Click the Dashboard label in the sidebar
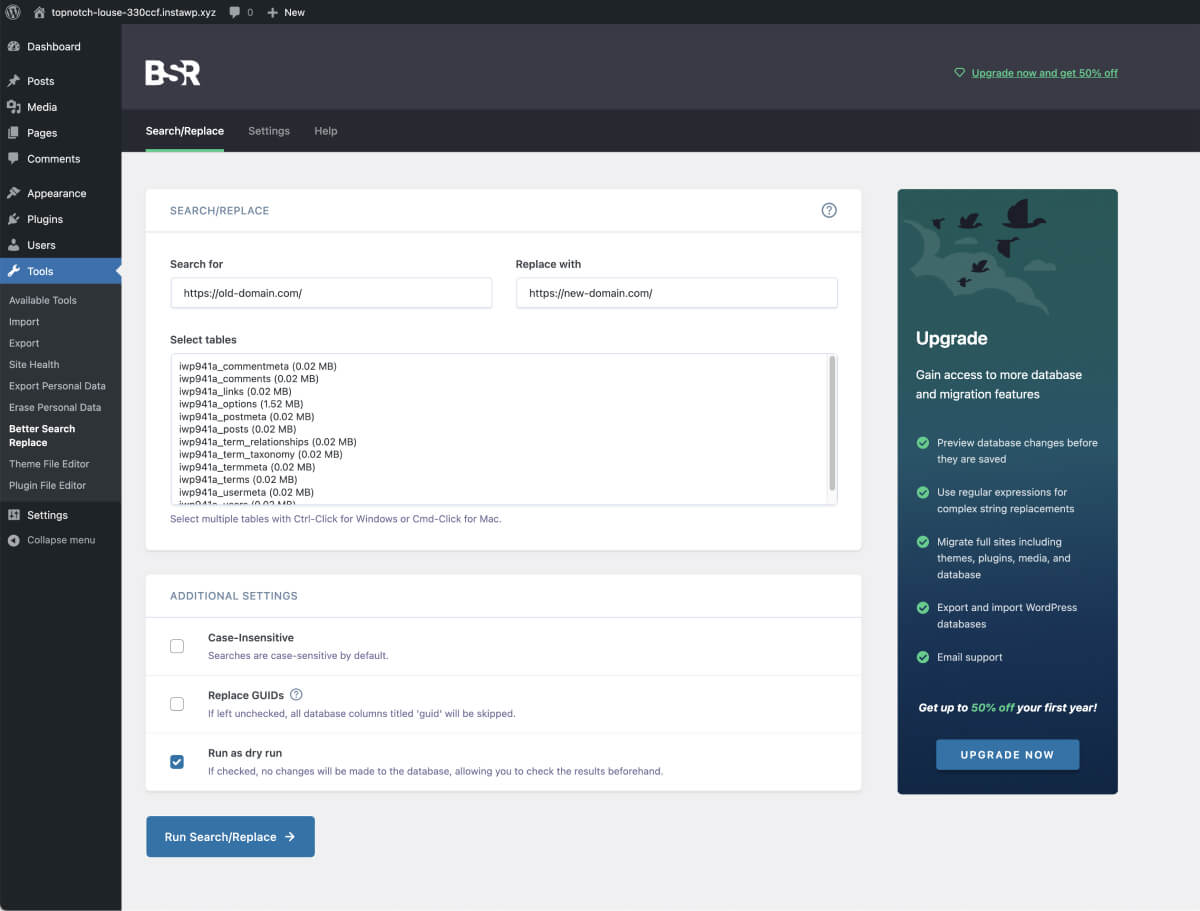Viewport: 1200px width, 911px height. 54,47
